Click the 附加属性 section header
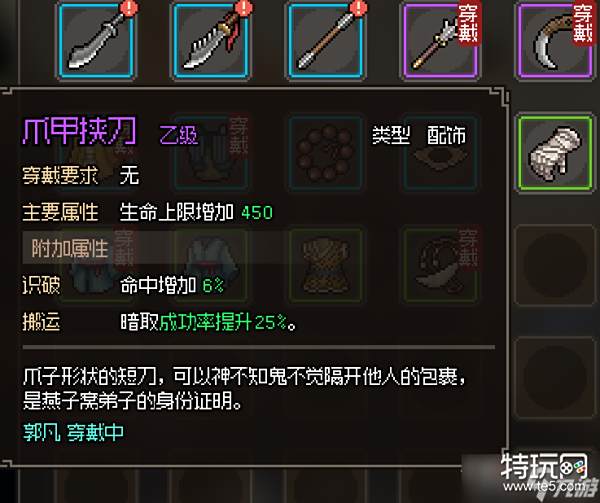This screenshot has width=600, height=503. click(x=70, y=248)
